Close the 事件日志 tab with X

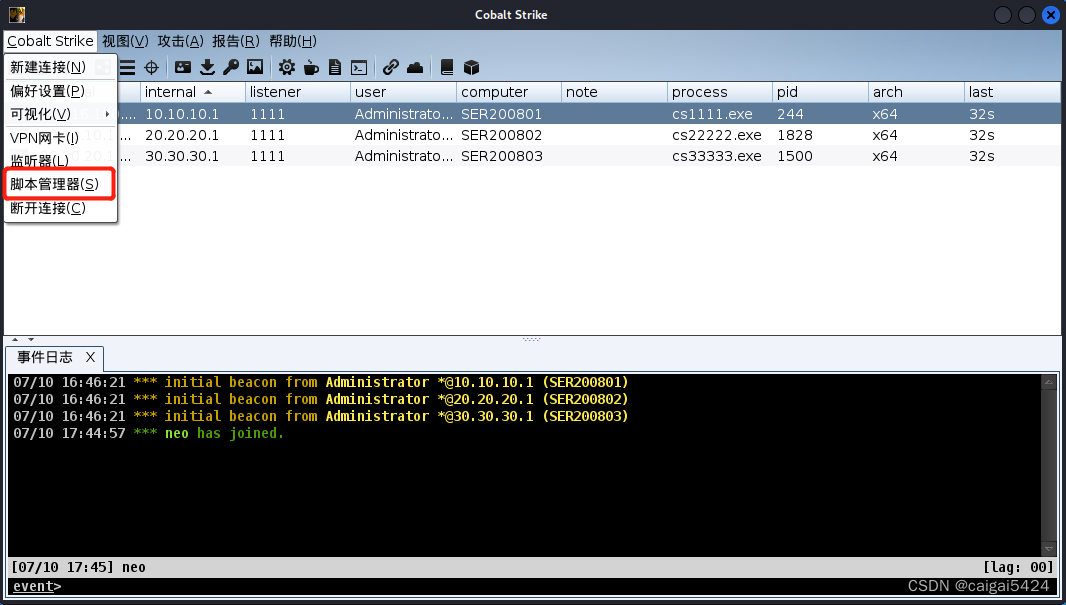pyautogui.click(x=90, y=357)
